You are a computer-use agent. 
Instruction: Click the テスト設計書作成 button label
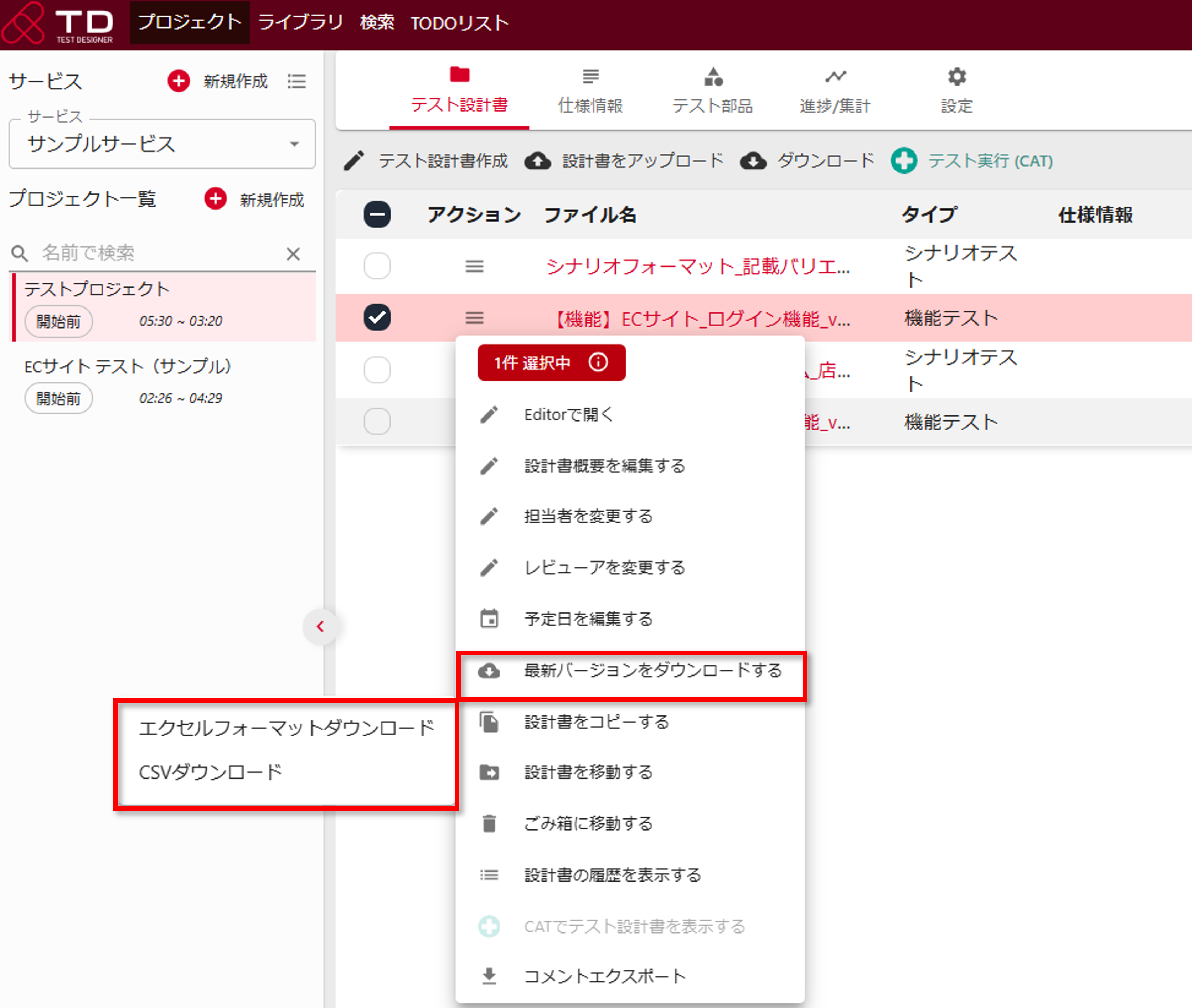click(x=443, y=161)
